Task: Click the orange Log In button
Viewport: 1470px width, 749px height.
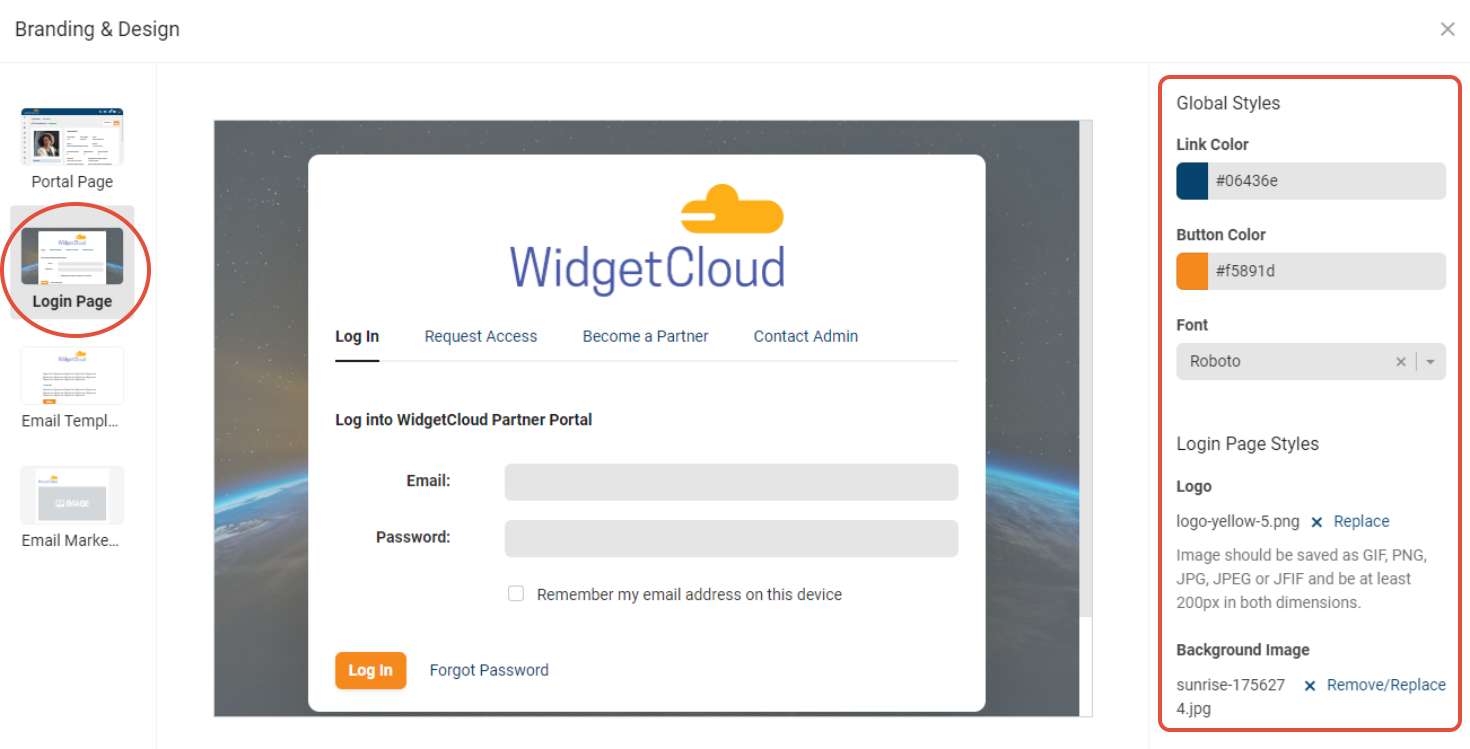Action: [371, 670]
